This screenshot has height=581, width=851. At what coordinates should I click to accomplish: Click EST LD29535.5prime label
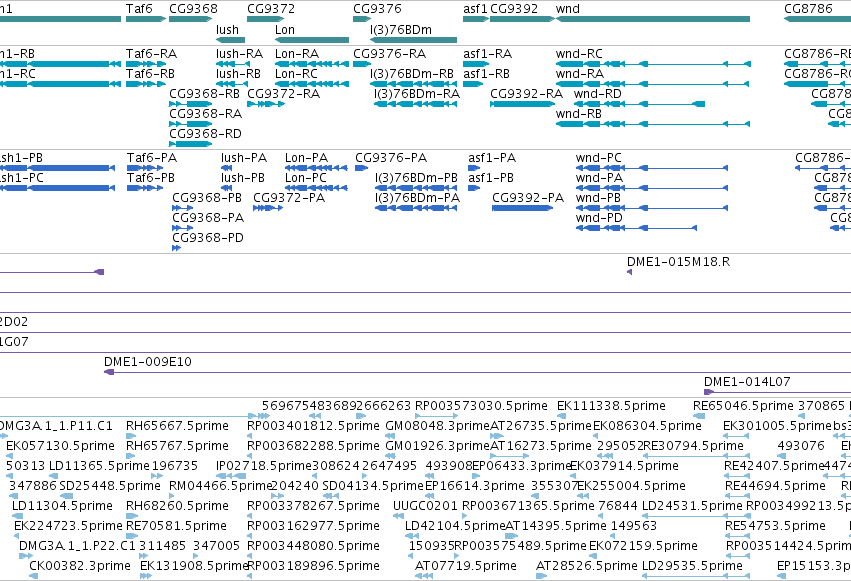click(692, 566)
